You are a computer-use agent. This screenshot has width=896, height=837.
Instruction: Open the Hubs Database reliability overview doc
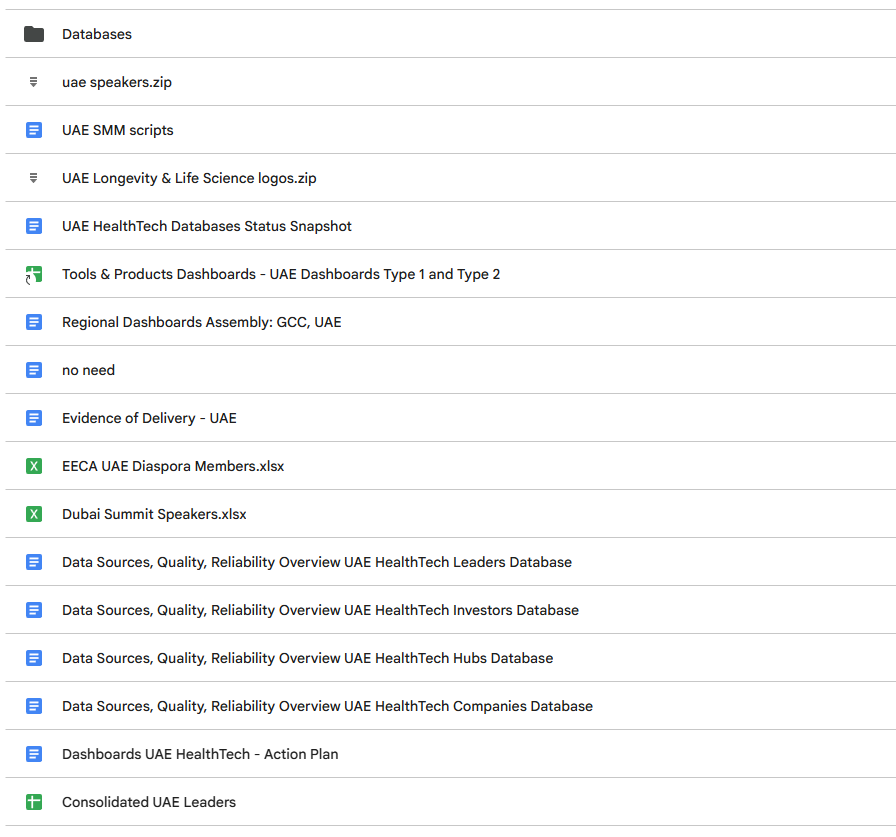(307, 658)
